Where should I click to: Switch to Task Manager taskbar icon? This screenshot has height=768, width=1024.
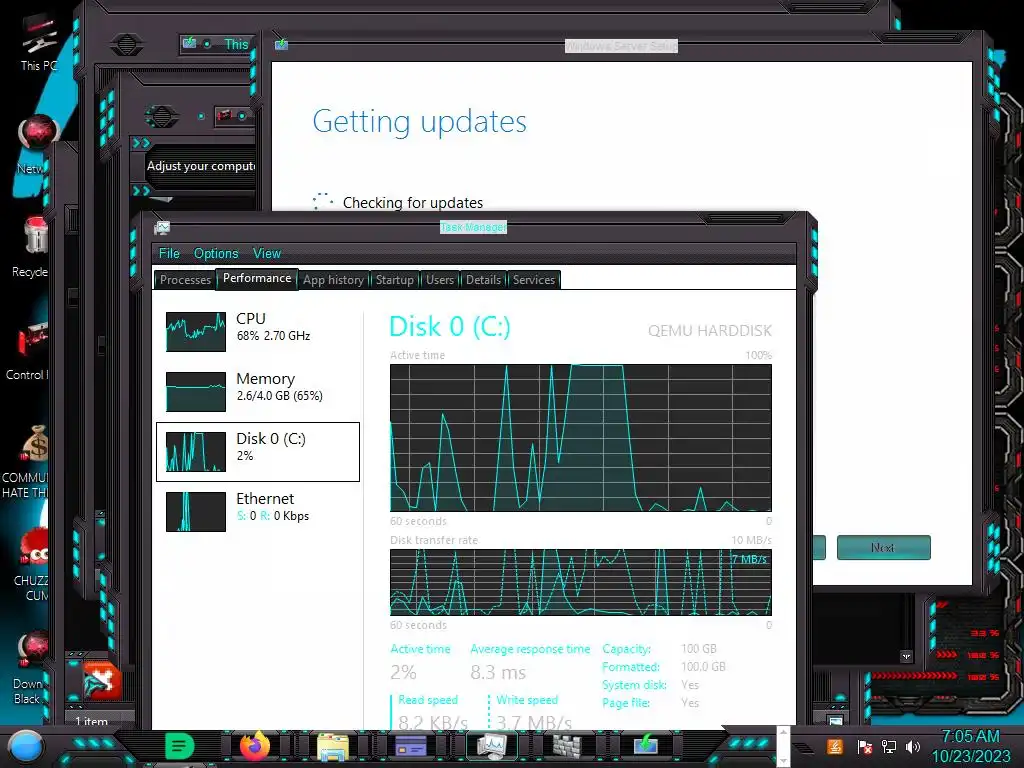tap(491, 746)
